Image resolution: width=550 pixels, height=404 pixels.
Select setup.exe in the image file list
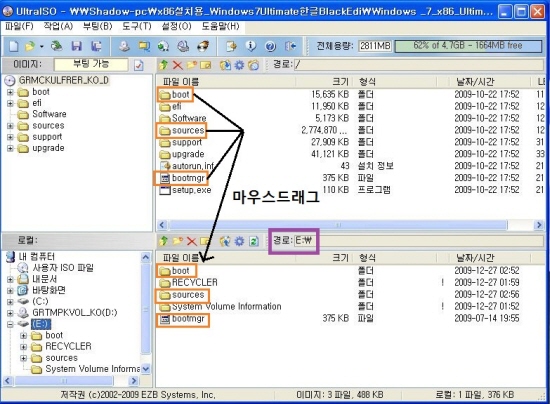tap(186, 190)
